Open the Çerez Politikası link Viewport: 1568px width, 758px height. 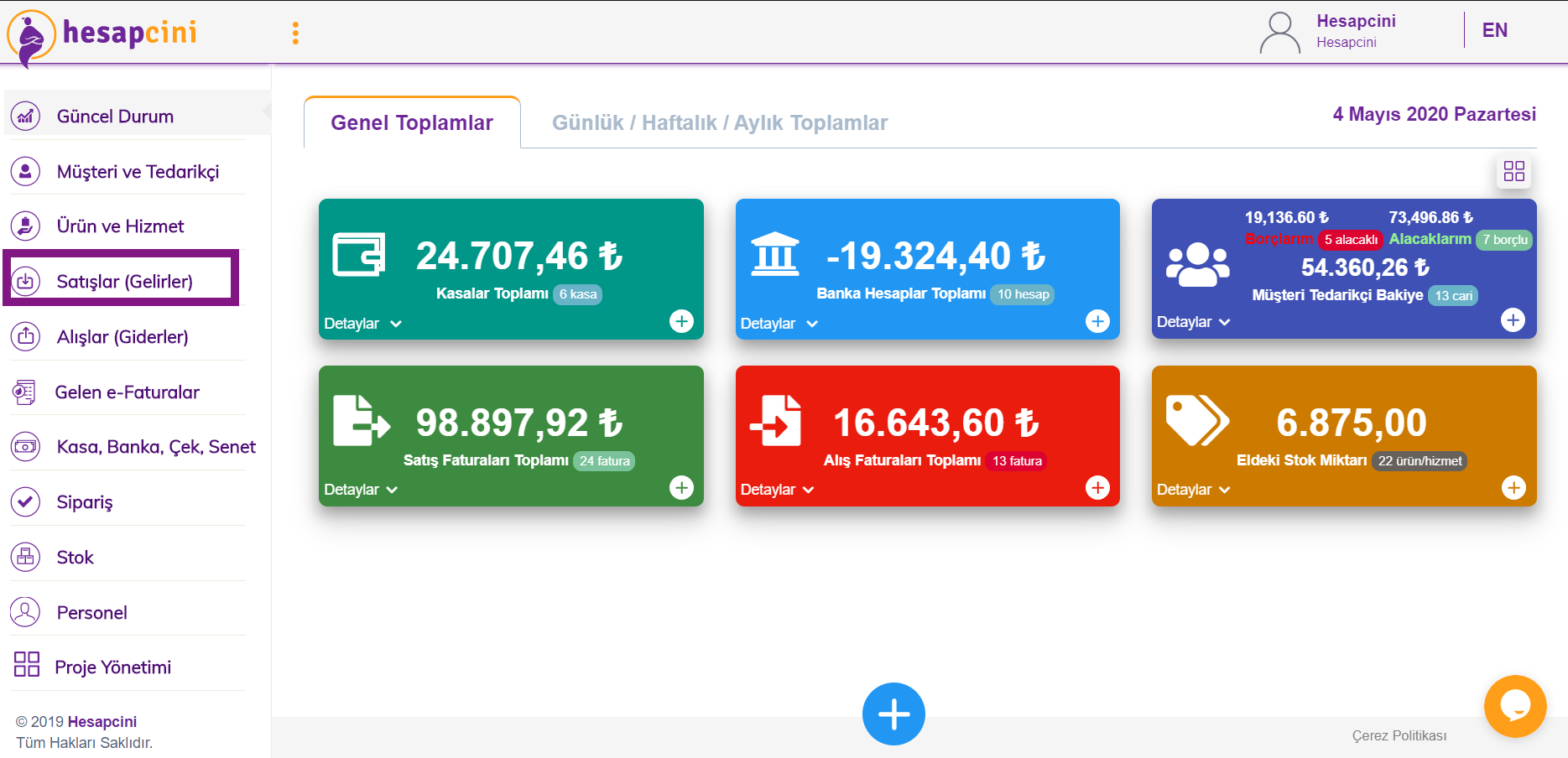point(1399,735)
